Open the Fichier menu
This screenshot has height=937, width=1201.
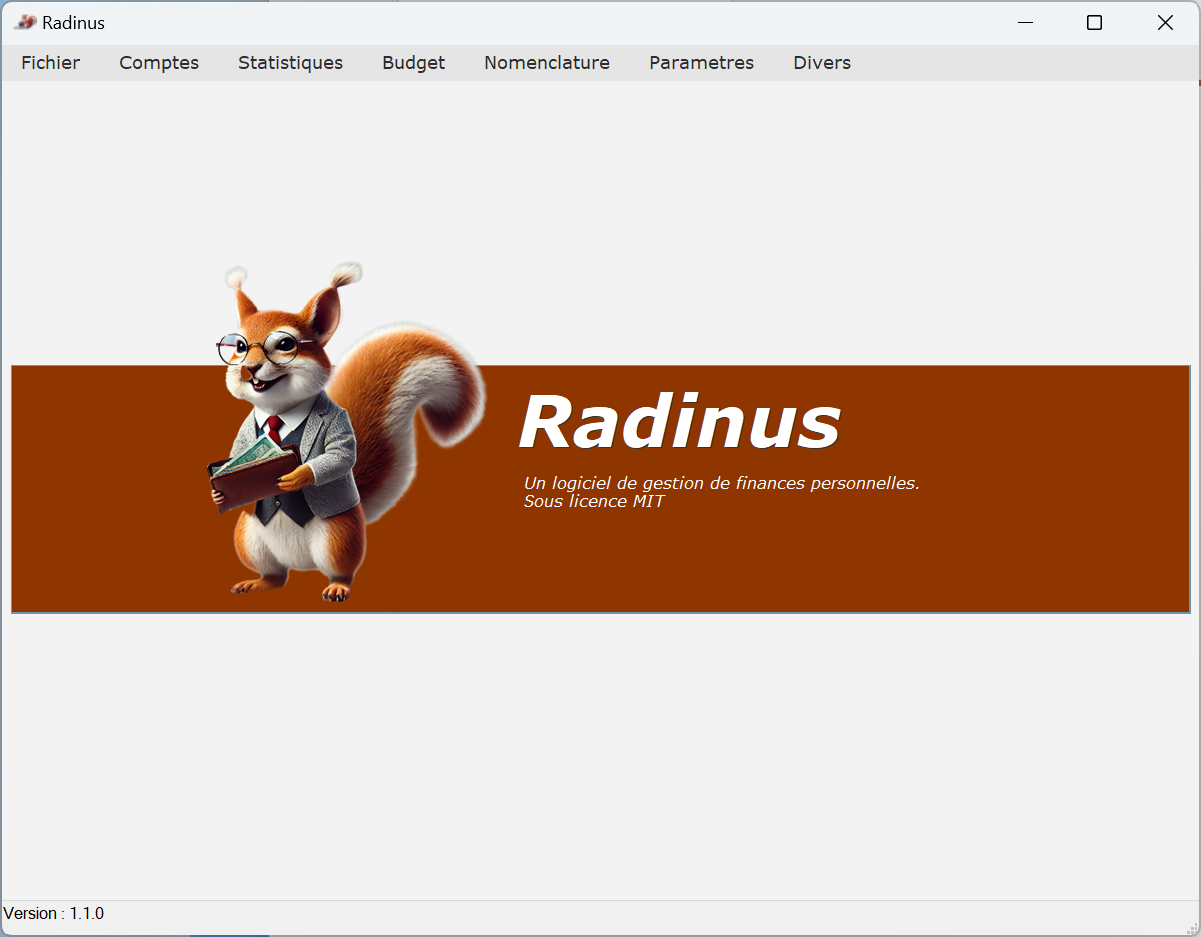click(50, 62)
